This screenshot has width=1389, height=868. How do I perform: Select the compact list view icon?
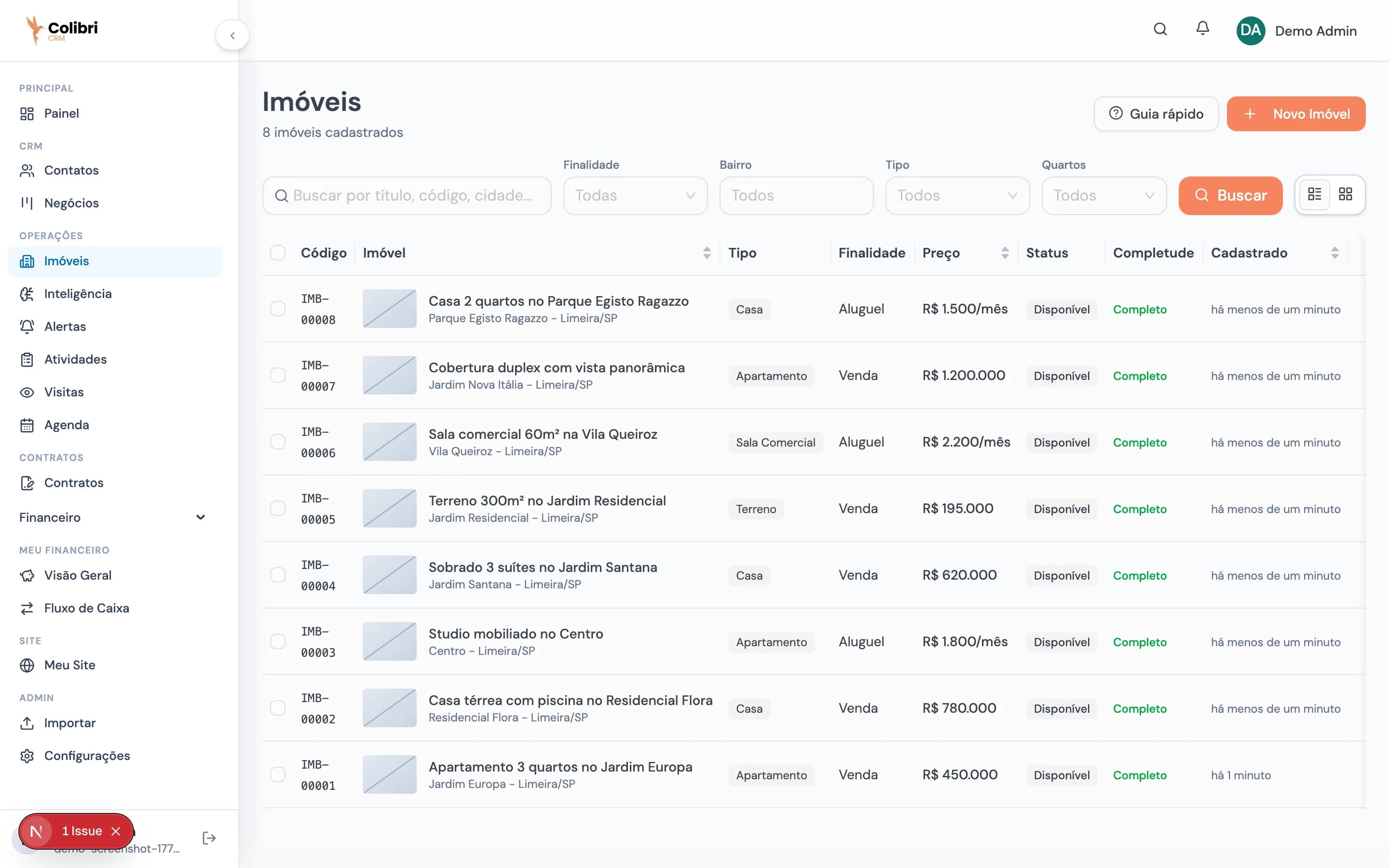pyautogui.click(x=1315, y=195)
